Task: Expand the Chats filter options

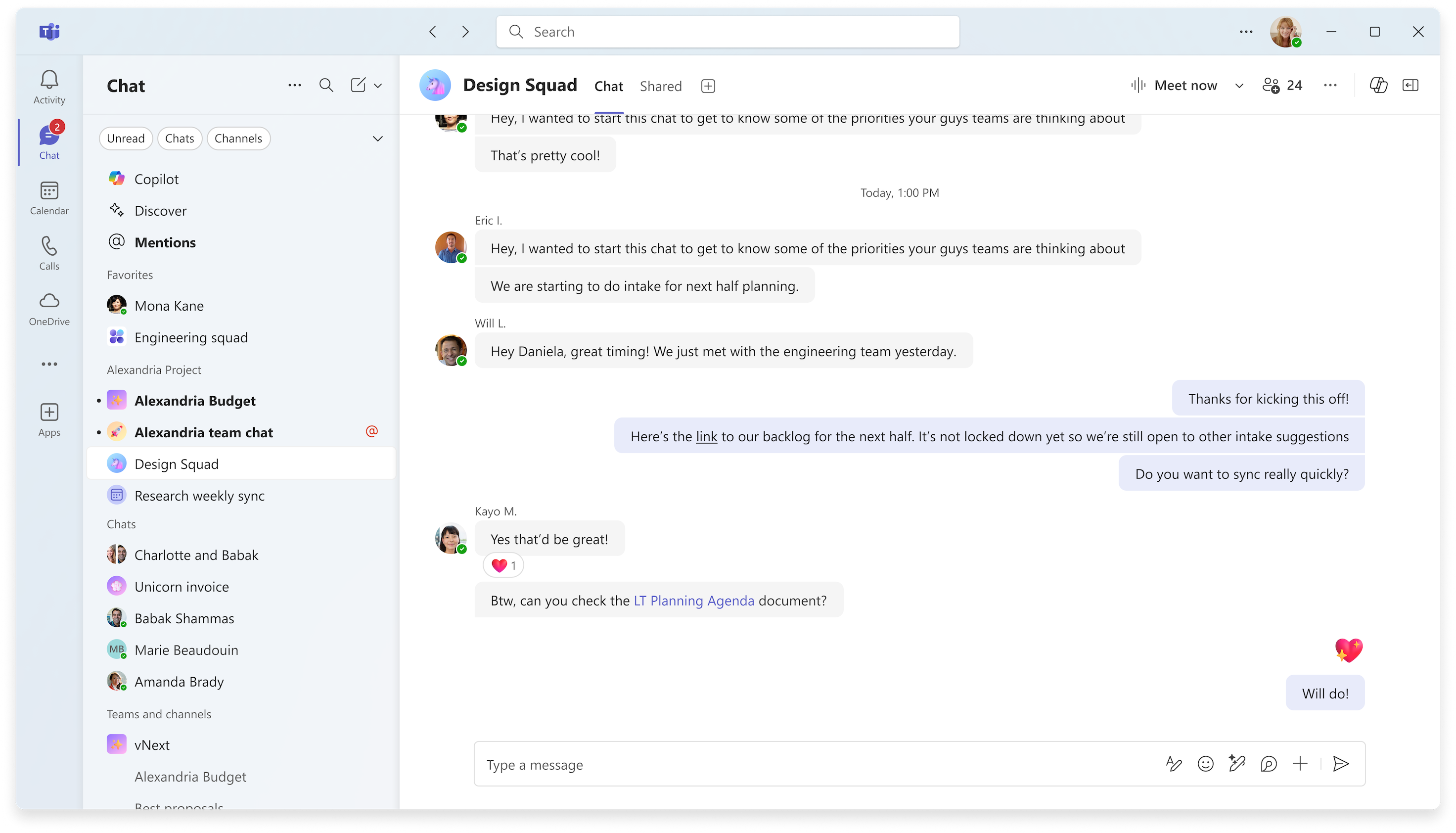Action: pyautogui.click(x=378, y=138)
